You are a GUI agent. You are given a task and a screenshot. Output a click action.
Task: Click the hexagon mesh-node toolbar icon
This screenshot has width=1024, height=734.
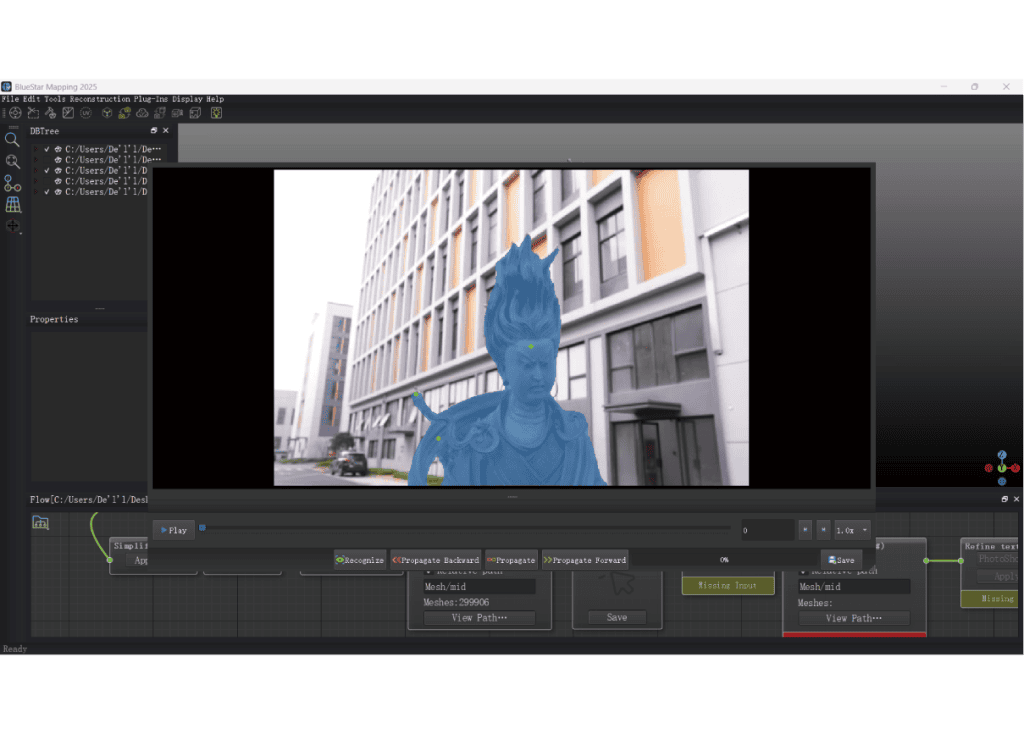coord(106,113)
